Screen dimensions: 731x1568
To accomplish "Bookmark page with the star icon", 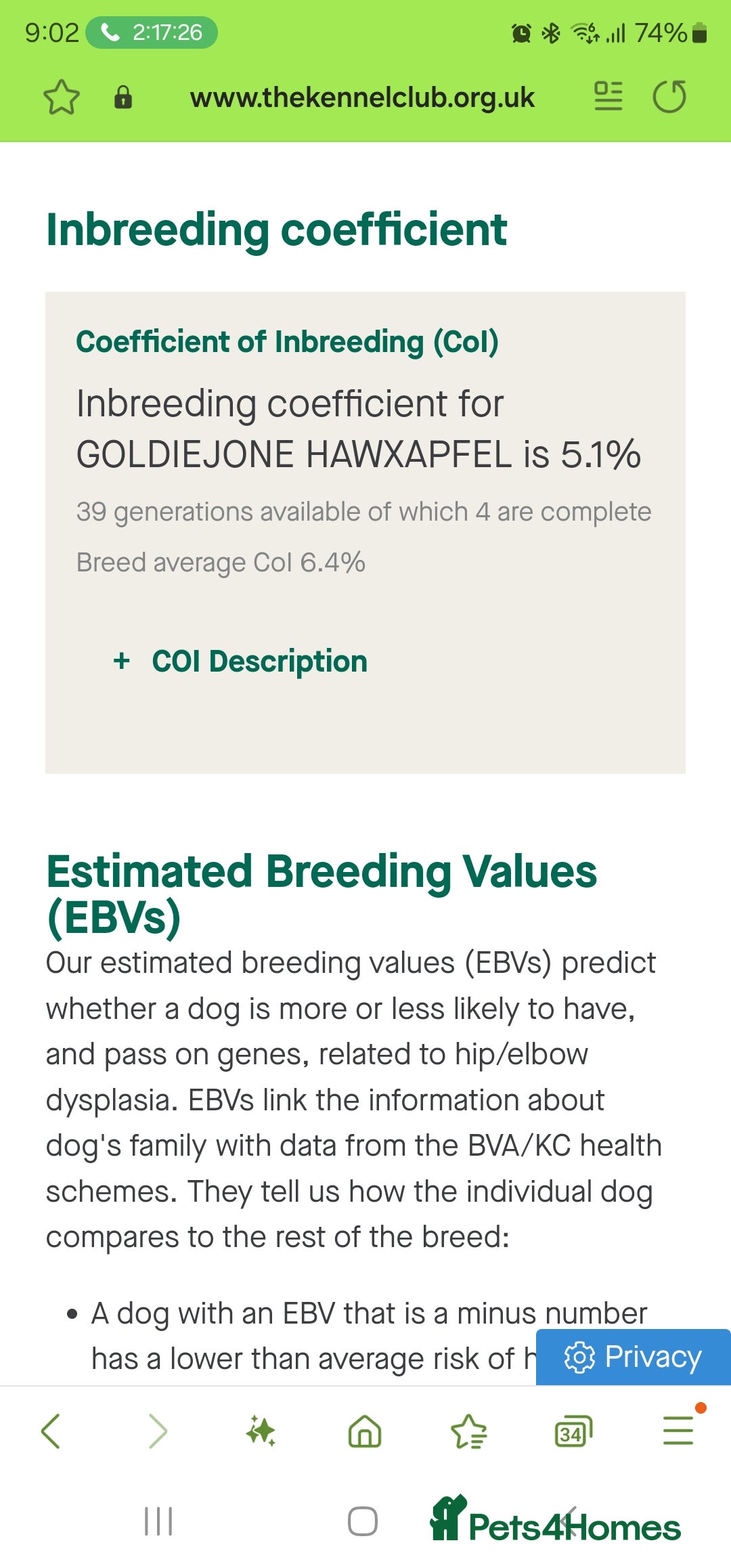I will click(x=62, y=97).
